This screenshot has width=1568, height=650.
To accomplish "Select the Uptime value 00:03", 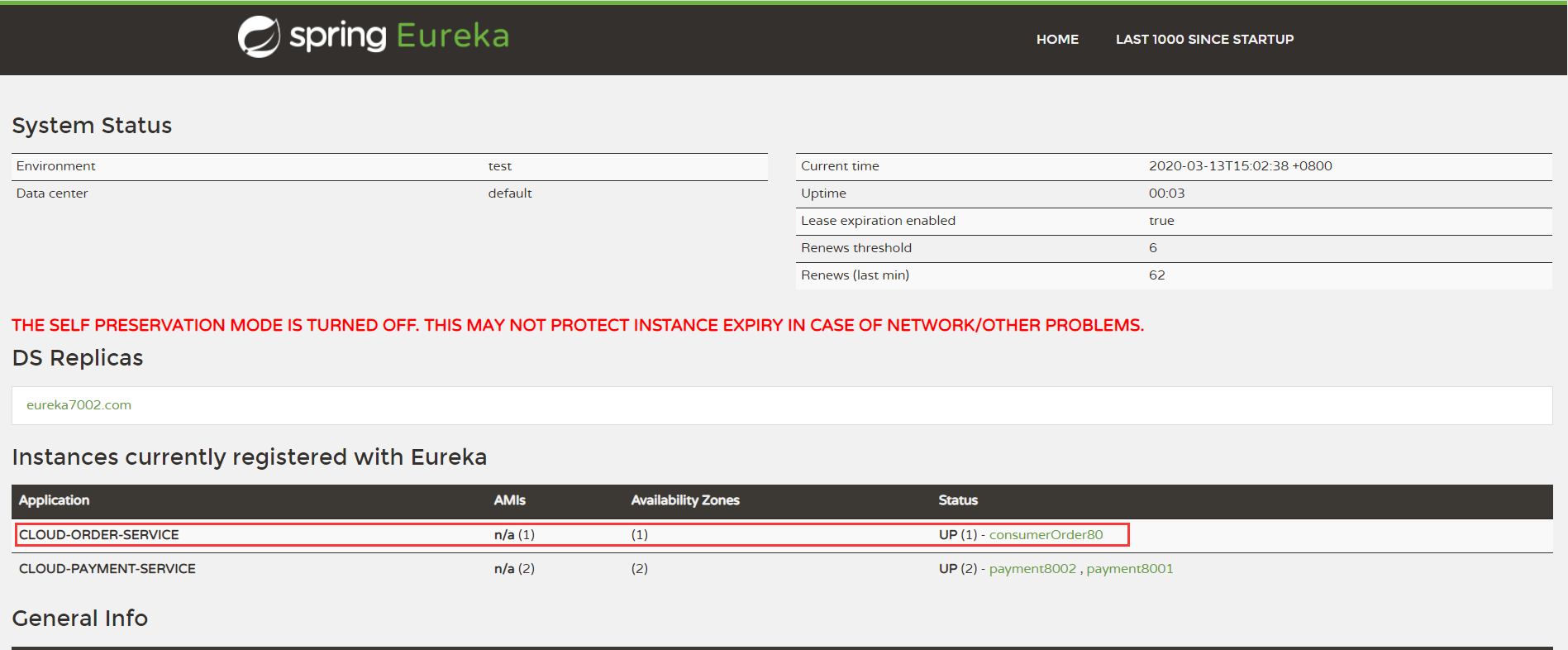I will (x=1166, y=194).
